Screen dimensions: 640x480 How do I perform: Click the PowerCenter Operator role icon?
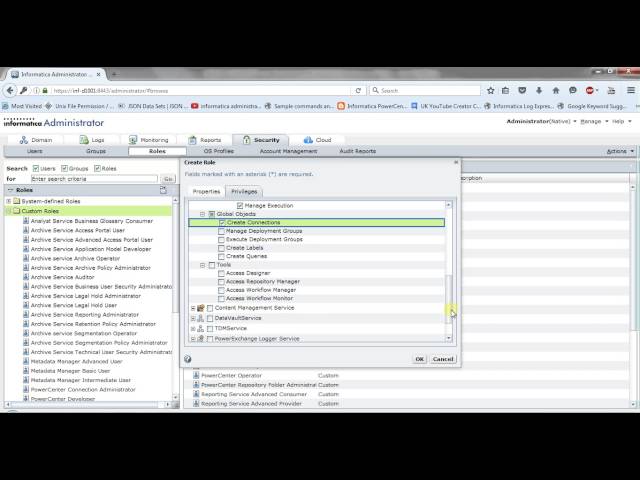196,375
